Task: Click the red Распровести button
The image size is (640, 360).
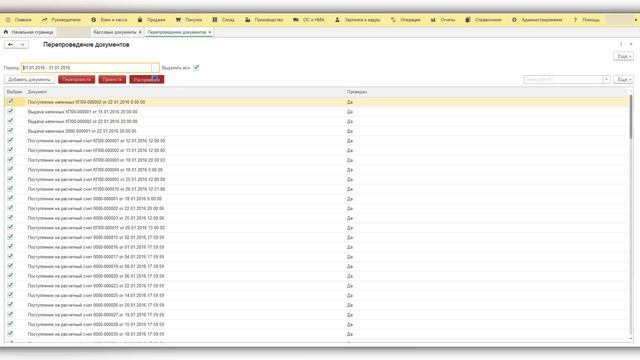Action: point(147,80)
